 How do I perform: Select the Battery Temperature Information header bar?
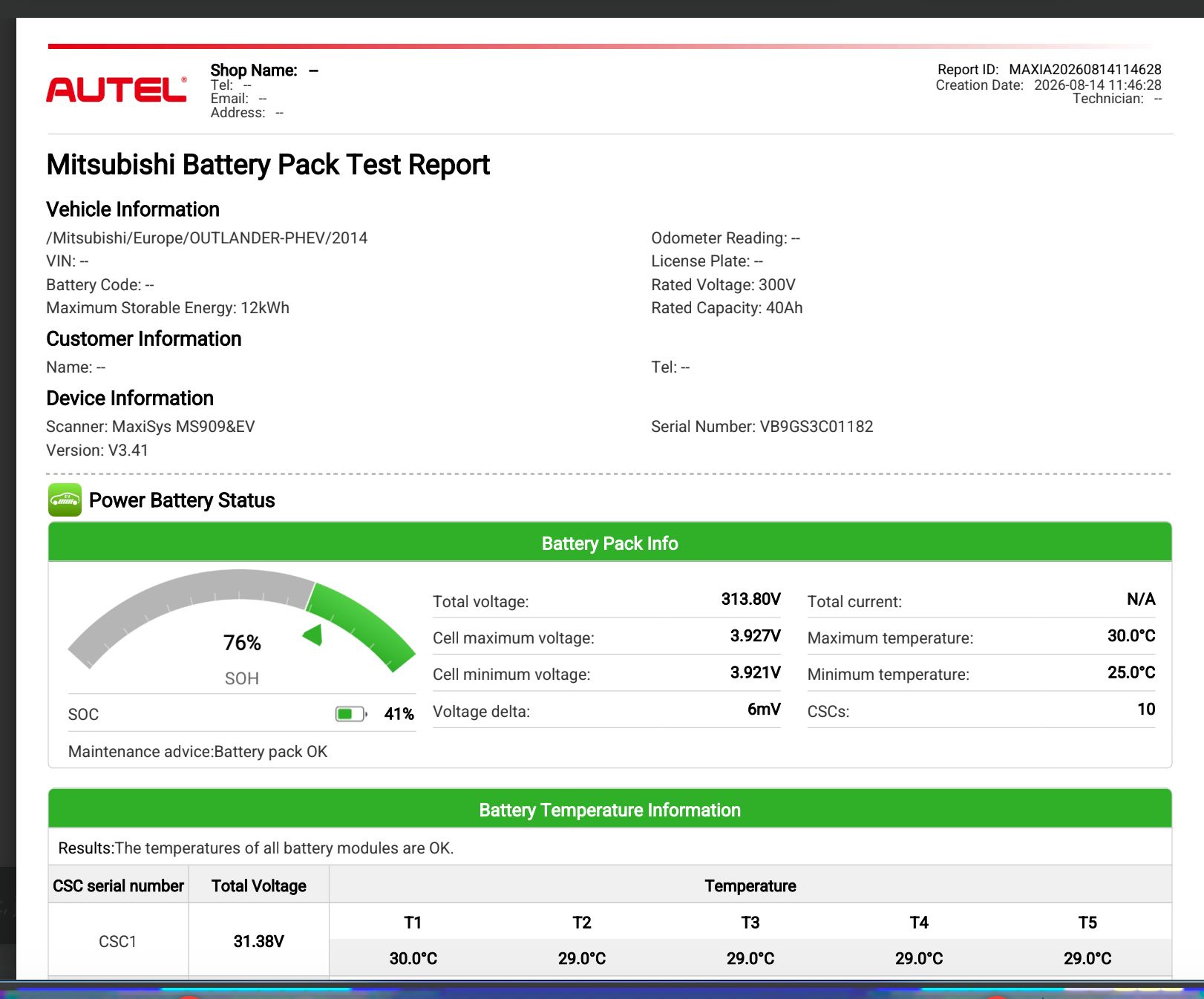[610, 810]
